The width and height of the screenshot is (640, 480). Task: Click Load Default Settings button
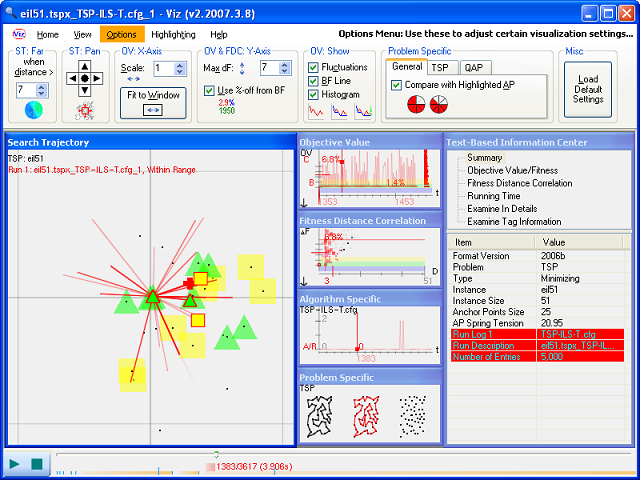588,89
